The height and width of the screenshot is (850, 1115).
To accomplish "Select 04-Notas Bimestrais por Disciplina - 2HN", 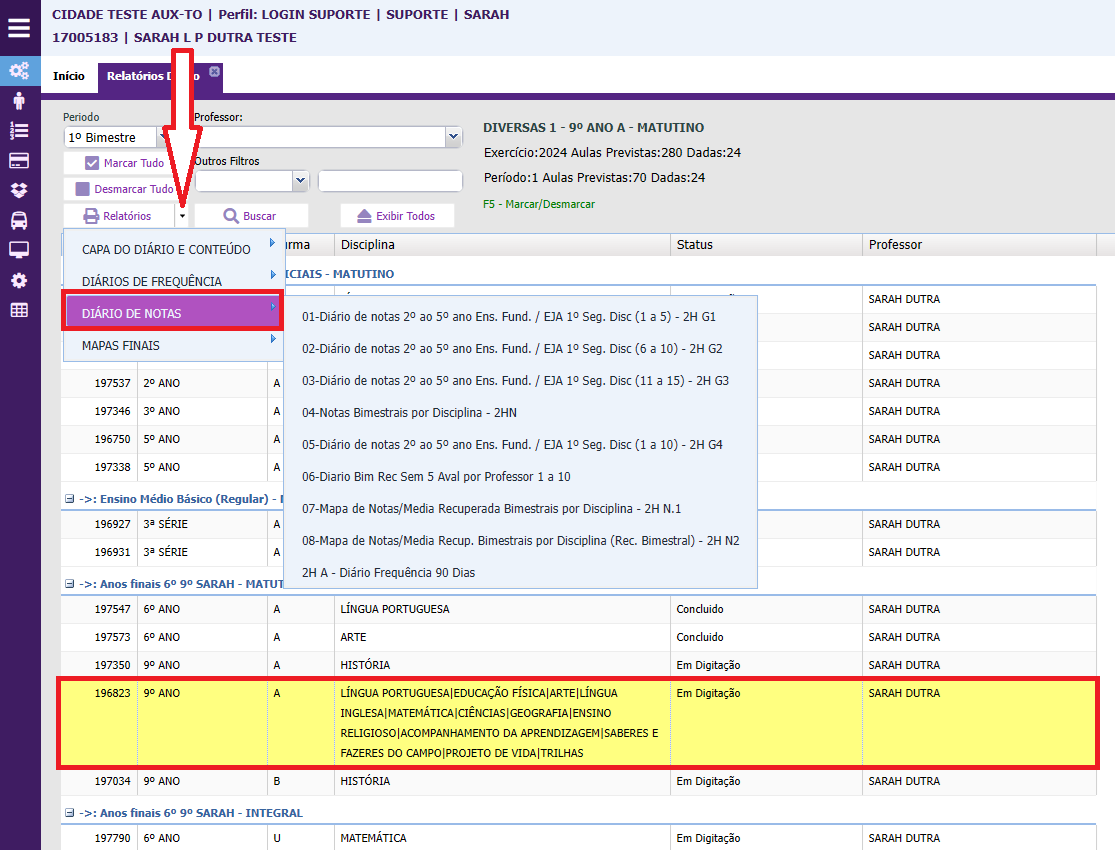I will coord(409,412).
